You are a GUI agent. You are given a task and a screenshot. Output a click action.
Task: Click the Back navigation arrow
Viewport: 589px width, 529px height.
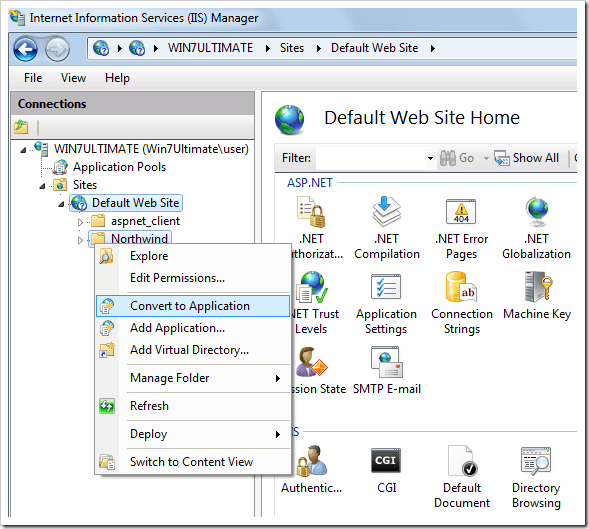(x=26, y=49)
